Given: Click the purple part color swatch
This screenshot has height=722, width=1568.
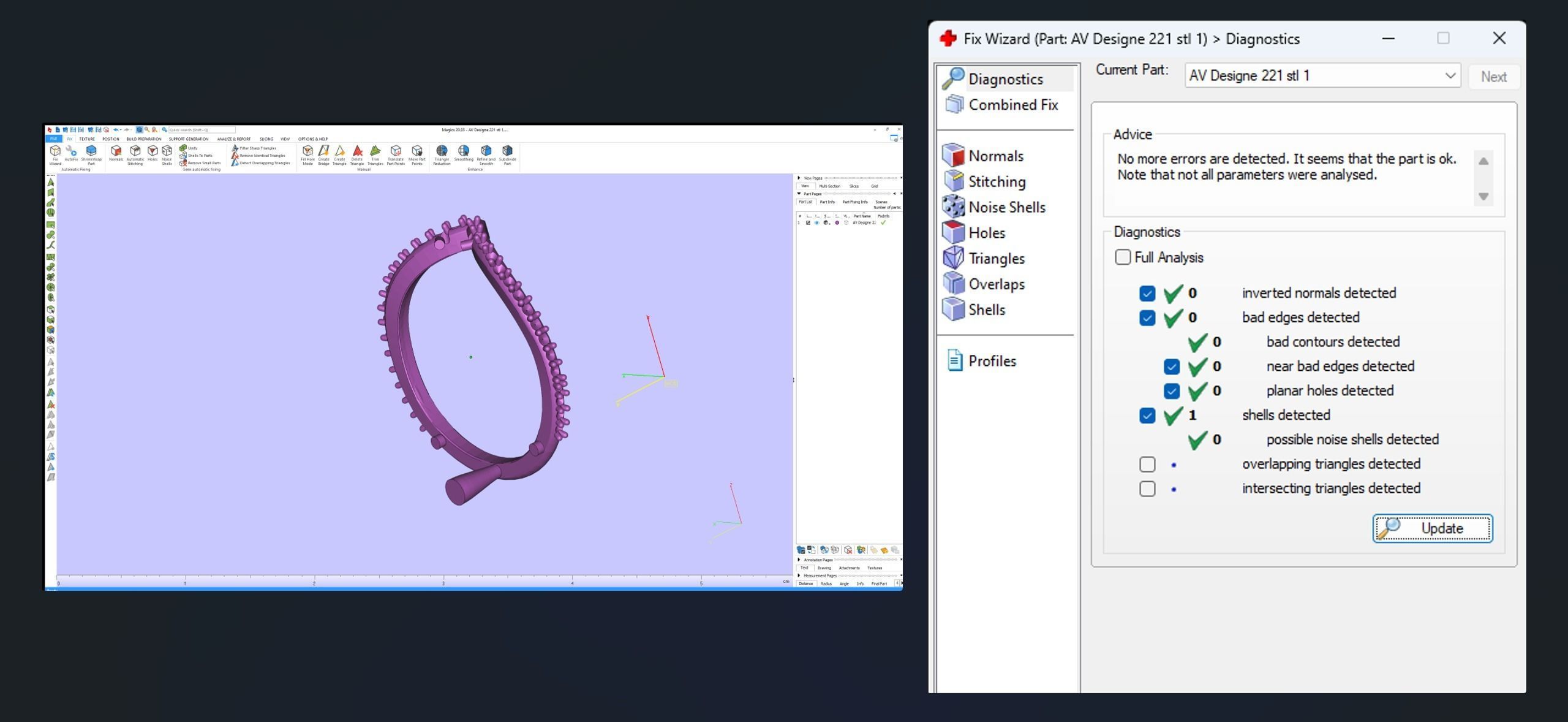Looking at the screenshot, I should 837,222.
